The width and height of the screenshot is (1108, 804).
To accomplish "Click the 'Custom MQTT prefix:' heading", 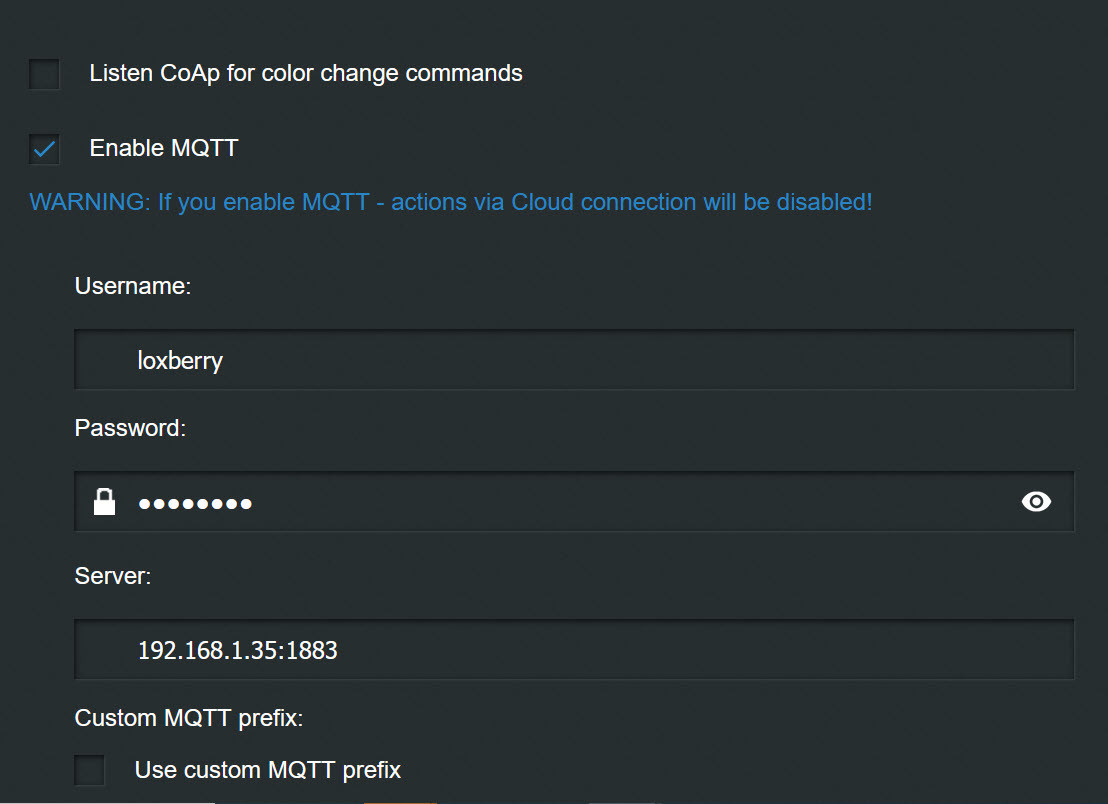I will [x=188, y=718].
